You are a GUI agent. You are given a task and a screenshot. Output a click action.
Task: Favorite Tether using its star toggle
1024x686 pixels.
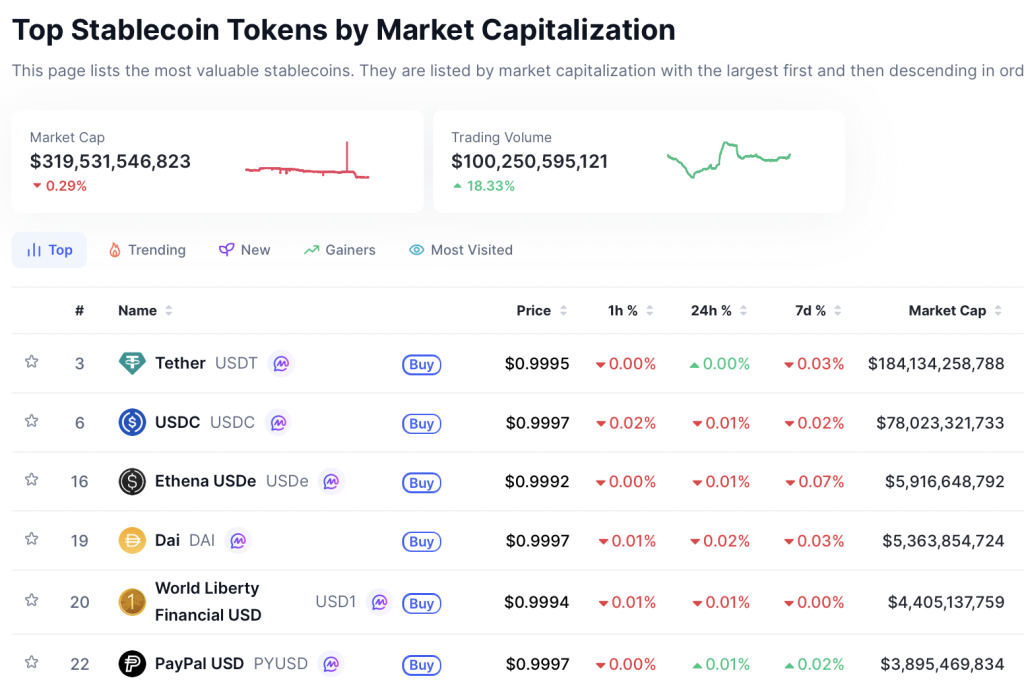[31, 363]
